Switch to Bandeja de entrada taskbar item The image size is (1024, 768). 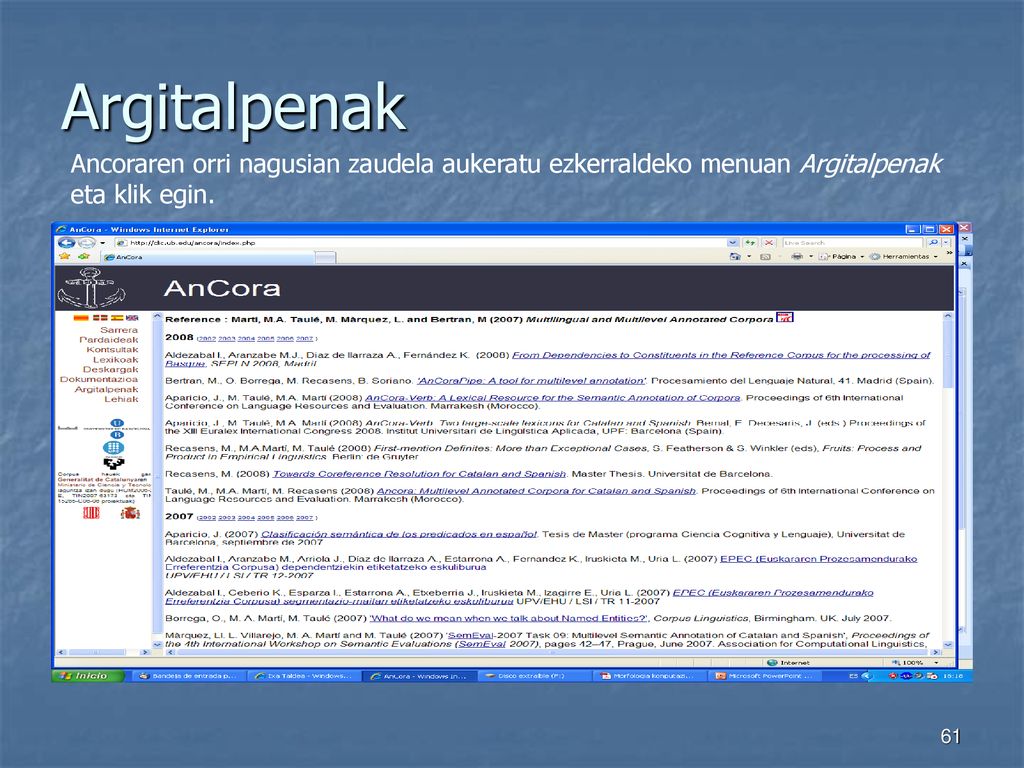[189, 677]
